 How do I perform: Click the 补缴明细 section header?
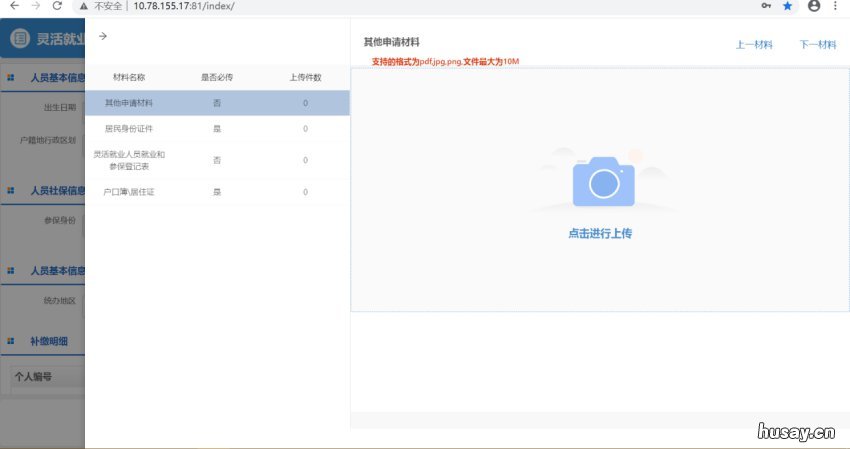click(49, 341)
